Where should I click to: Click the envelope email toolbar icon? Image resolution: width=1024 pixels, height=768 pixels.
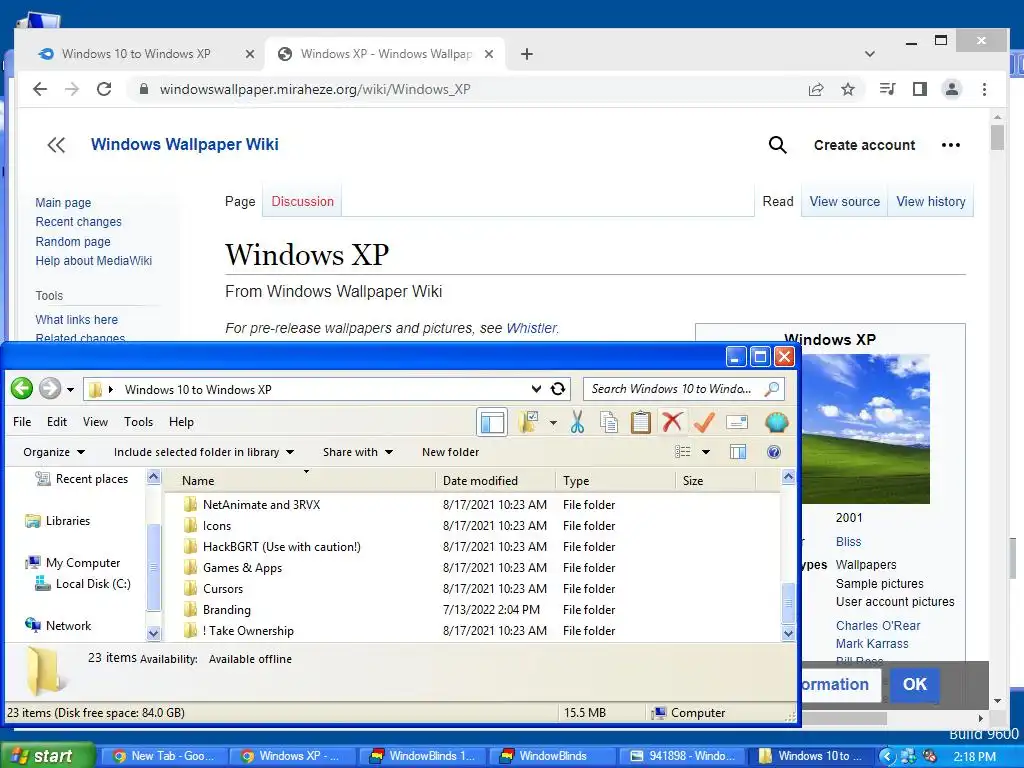pyautogui.click(x=737, y=422)
